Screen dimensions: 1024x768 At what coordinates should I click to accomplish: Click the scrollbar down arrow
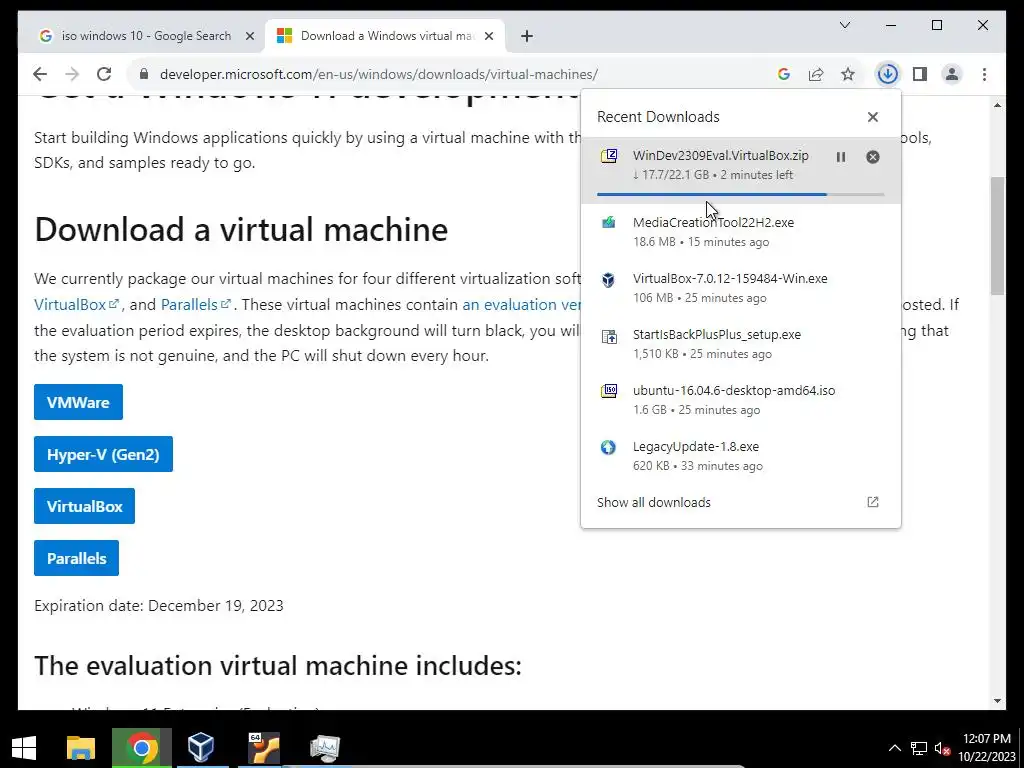pos(997,701)
